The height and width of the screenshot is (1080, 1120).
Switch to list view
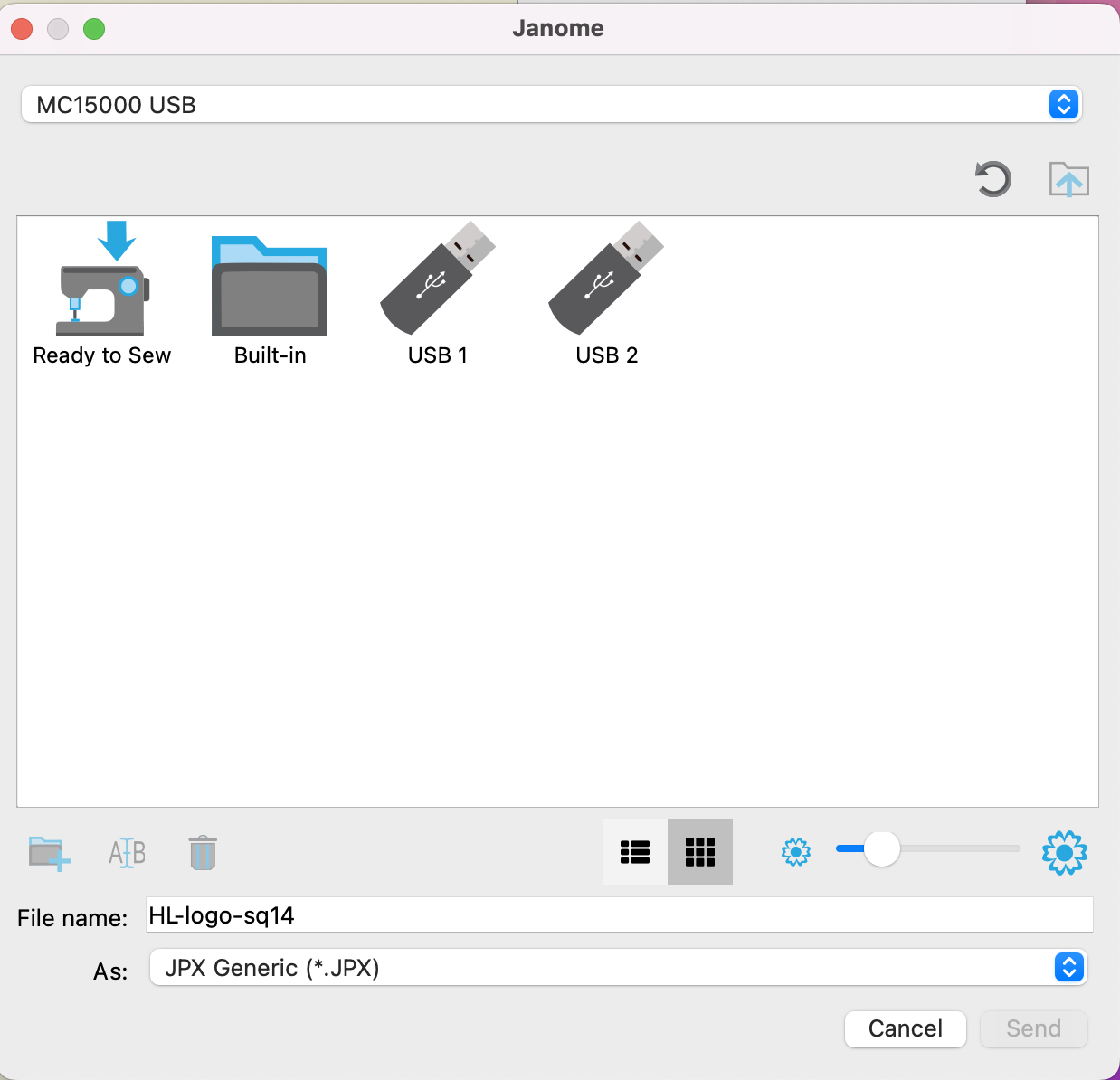(635, 852)
